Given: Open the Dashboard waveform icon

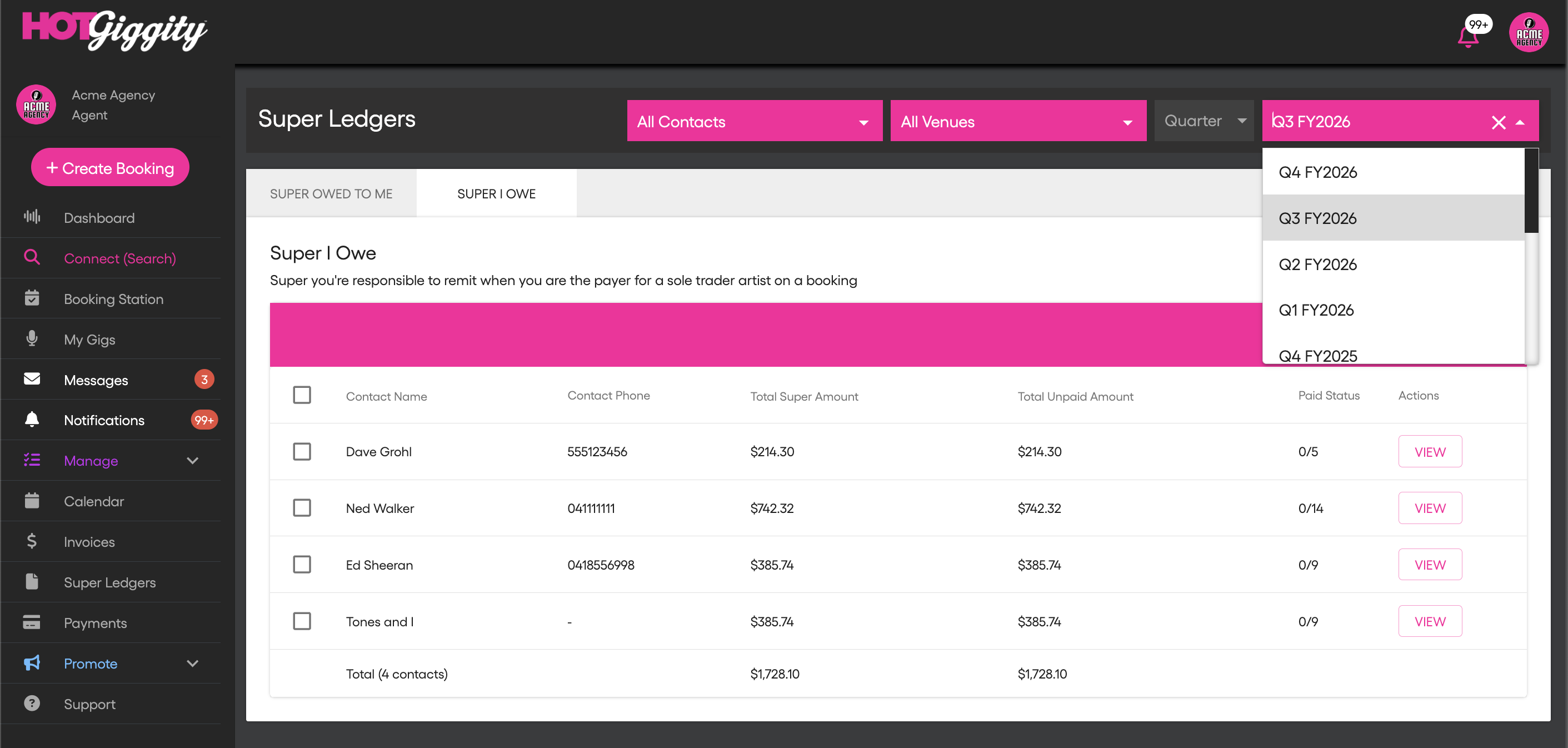Looking at the screenshot, I should click(32, 217).
